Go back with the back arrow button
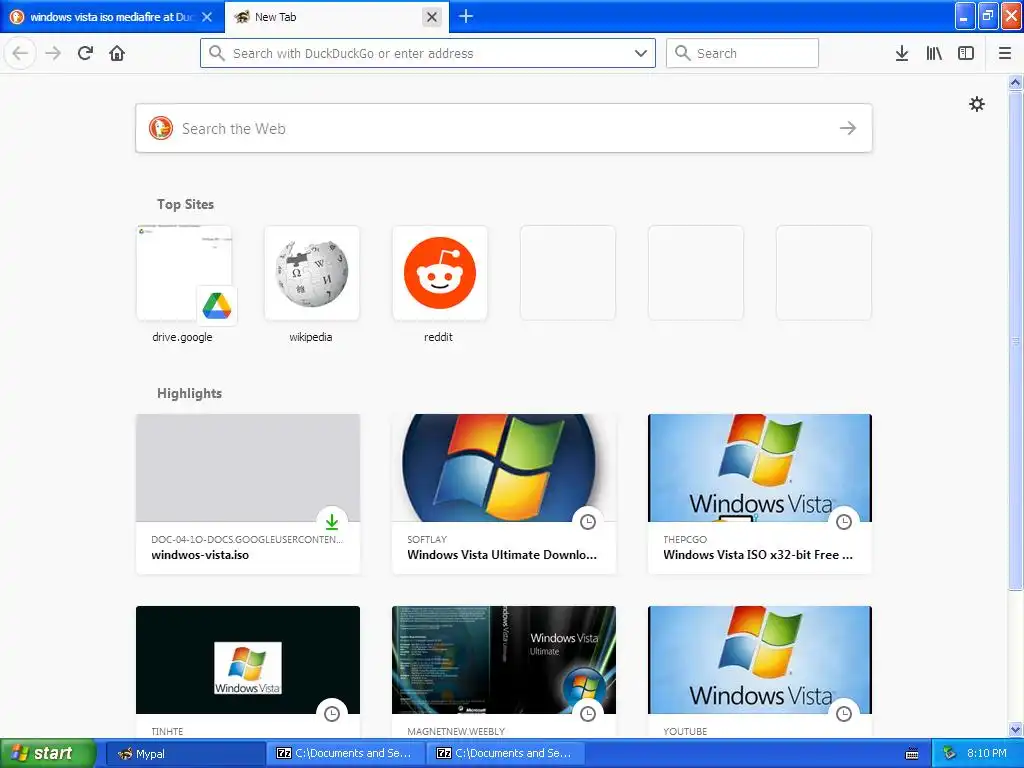The image size is (1024, 768). pyautogui.click(x=20, y=53)
